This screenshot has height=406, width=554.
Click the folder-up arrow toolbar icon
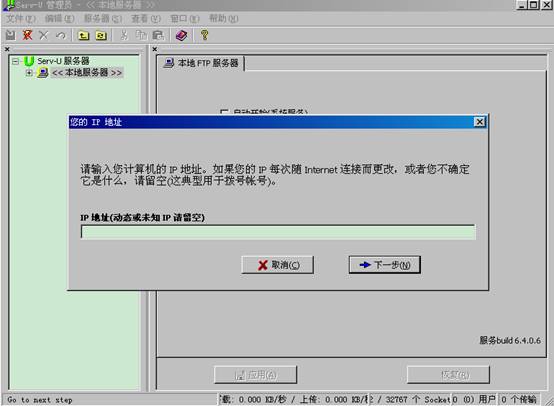[83, 35]
